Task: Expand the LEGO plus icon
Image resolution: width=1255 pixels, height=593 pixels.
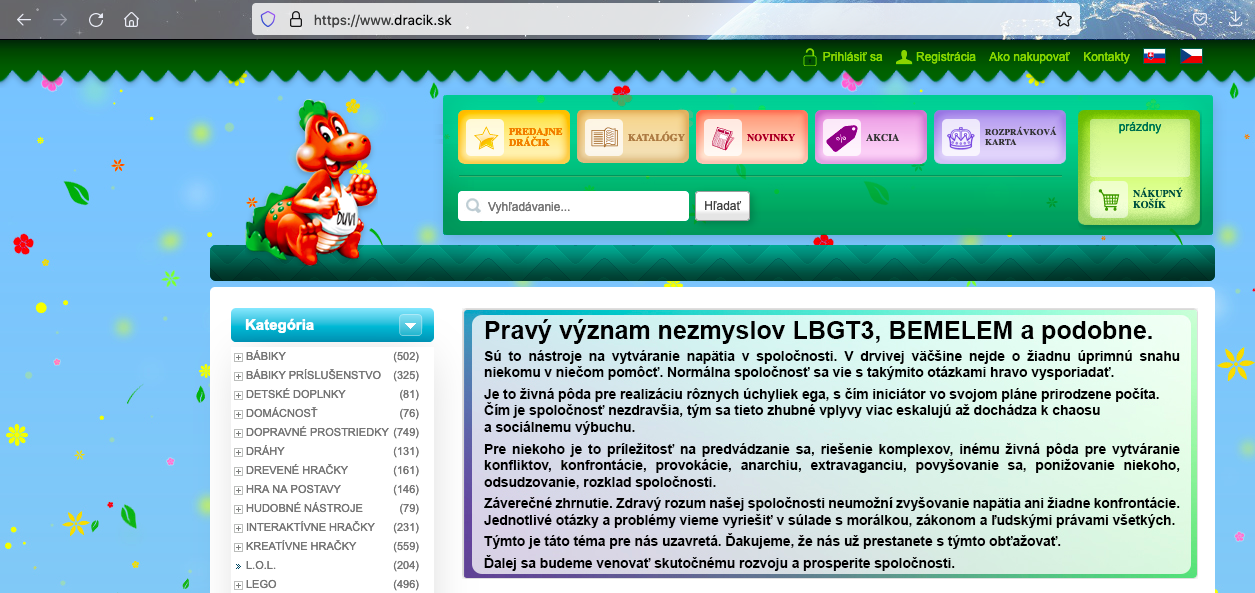Action: click(238, 585)
